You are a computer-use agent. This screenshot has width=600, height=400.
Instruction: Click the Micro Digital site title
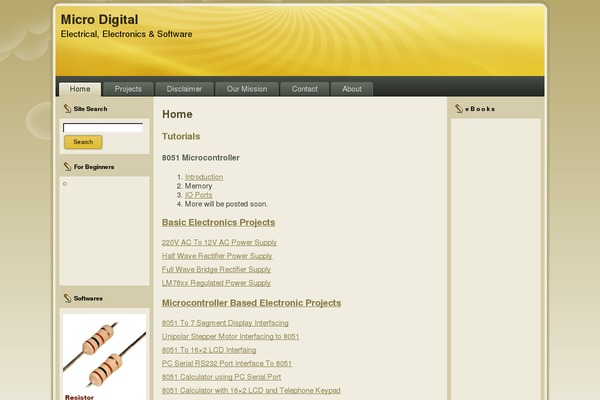tap(99, 20)
